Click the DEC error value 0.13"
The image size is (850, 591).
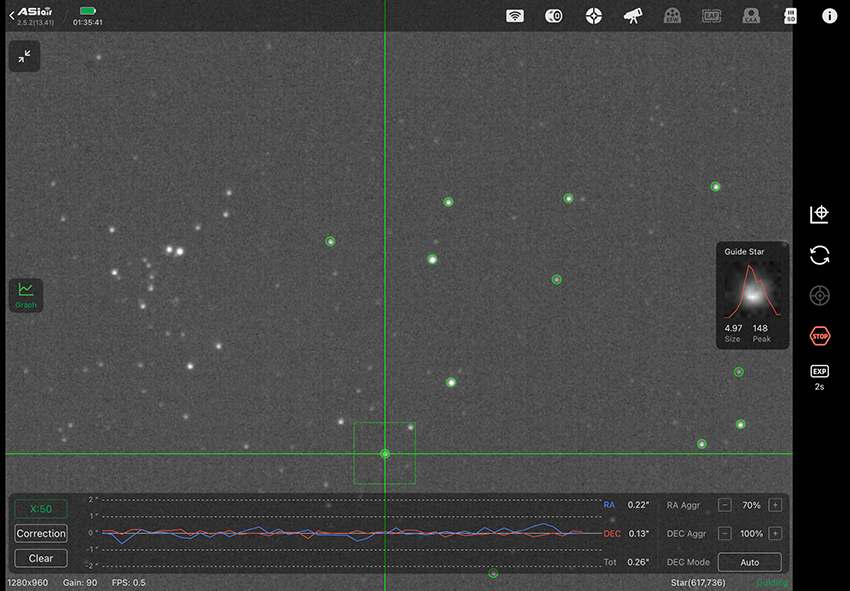click(x=638, y=534)
